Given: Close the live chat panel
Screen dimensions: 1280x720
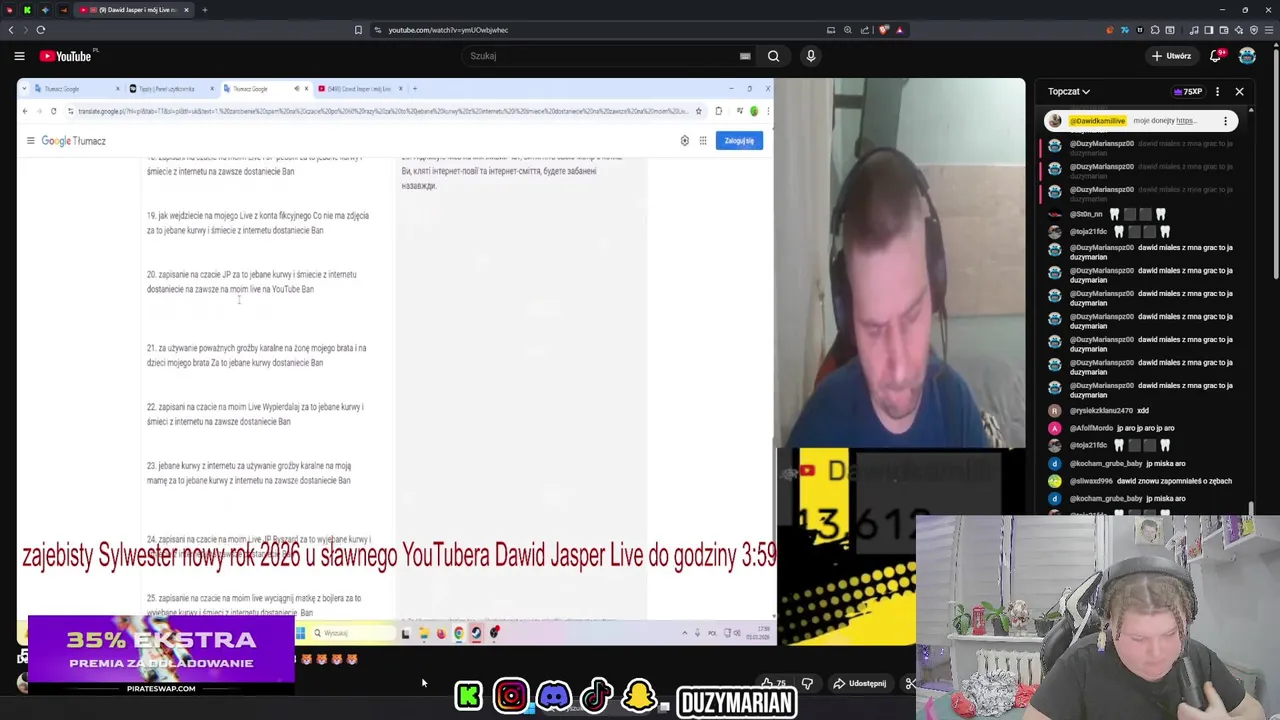Looking at the screenshot, I should pos(1239,91).
